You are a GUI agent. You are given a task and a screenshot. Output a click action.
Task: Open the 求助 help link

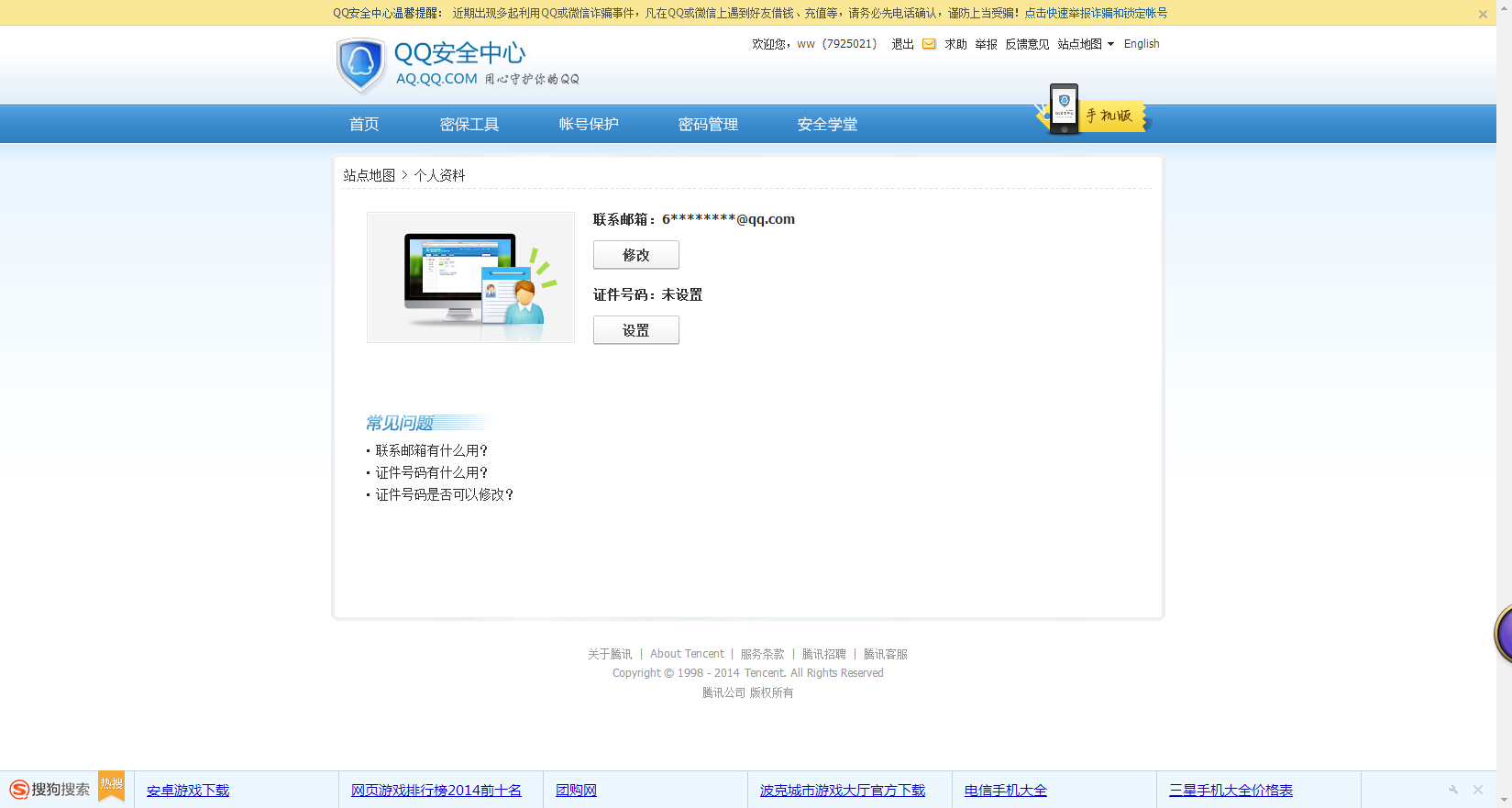click(955, 44)
